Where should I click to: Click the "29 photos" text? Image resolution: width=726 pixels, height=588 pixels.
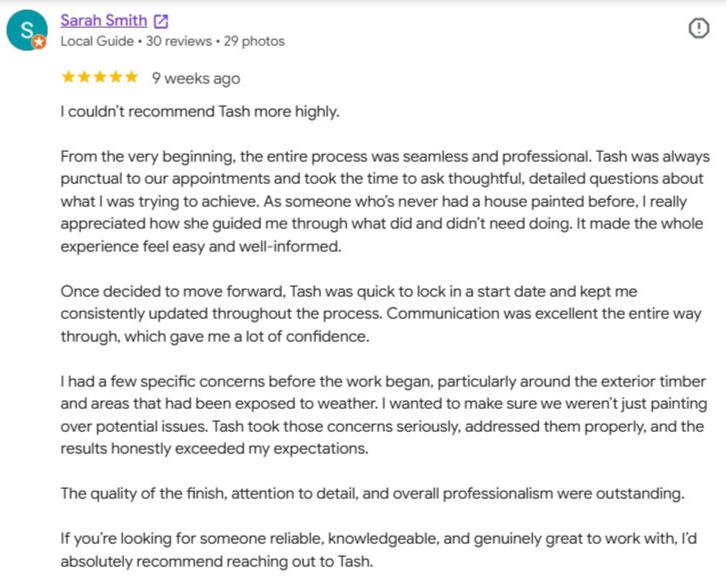pyautogui.click(x=254, y=41)
